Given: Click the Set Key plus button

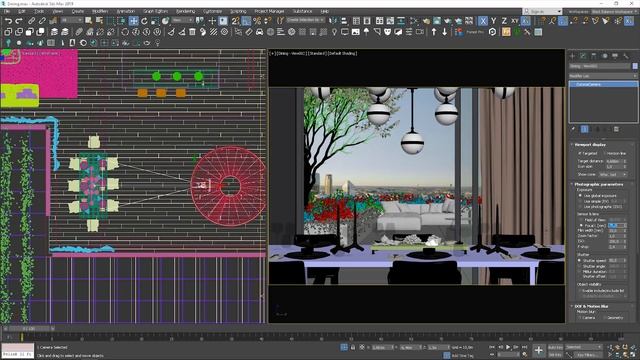Looking at the screenshot, I should (539, 350).
